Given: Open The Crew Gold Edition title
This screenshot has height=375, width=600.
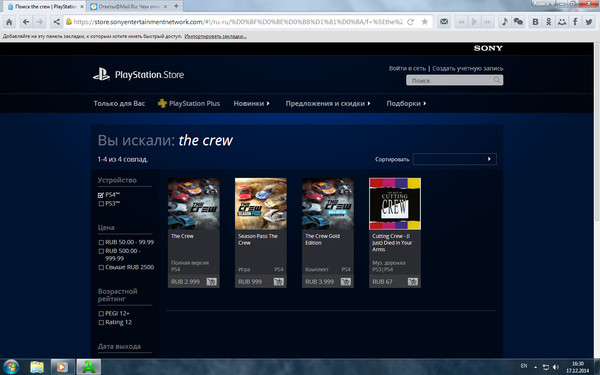Looking at the screenshot, I should 322,239.
